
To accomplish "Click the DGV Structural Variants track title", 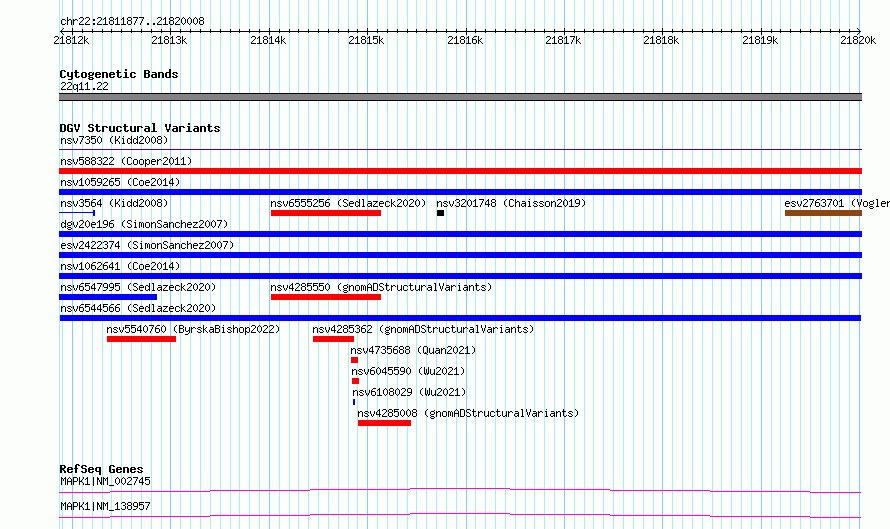I will click(x=140, y=128).
